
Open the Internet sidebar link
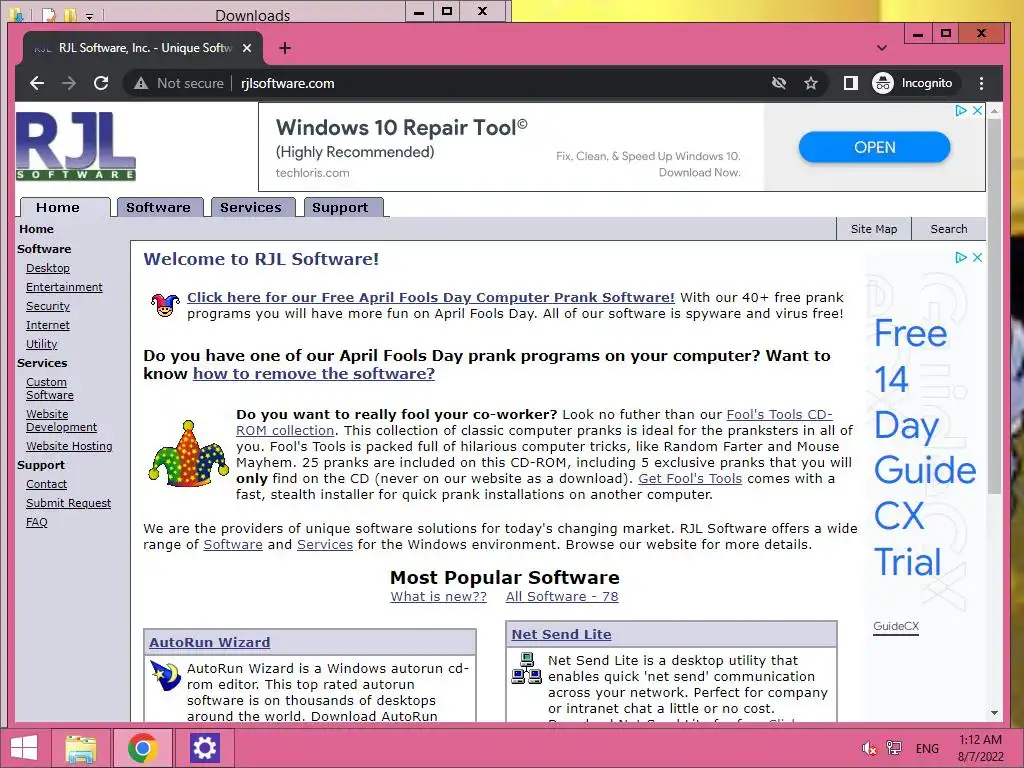[48, 325]
